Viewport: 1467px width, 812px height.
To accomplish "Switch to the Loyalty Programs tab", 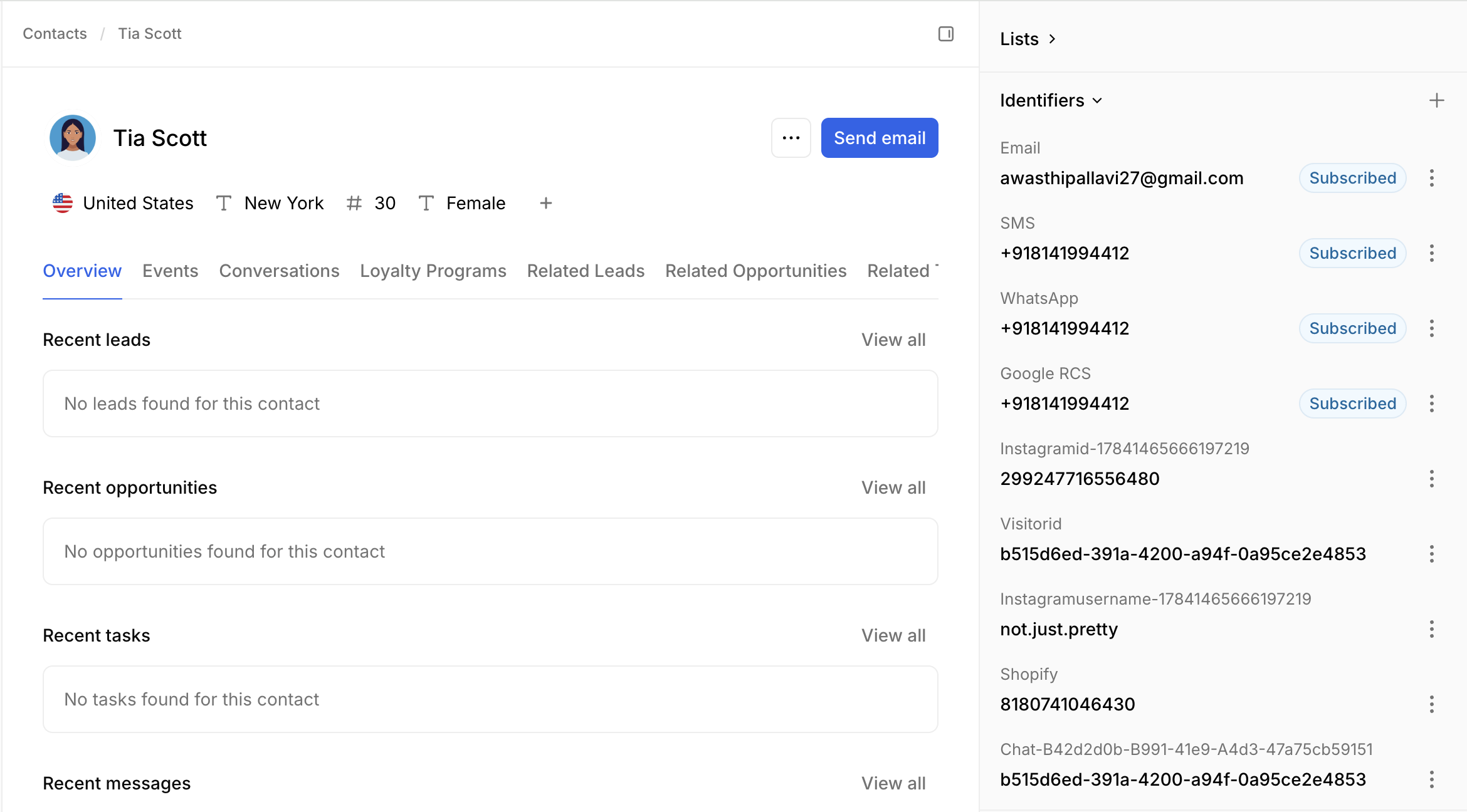I will coord(433,271).
